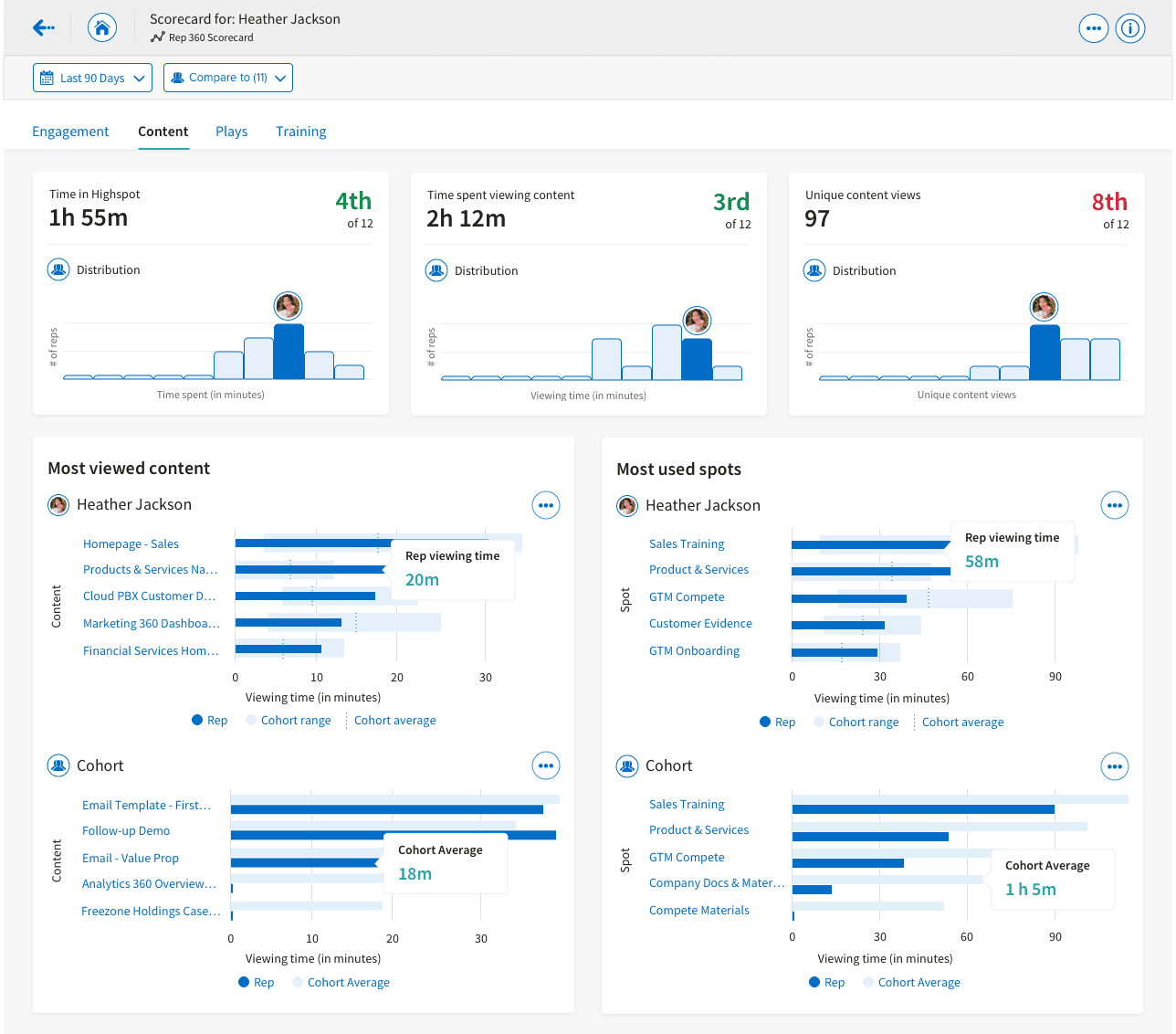Viewport: 1176px width, 1034px height.
Task: Go back using the arrow icon
Action: (x=43, y=27)
